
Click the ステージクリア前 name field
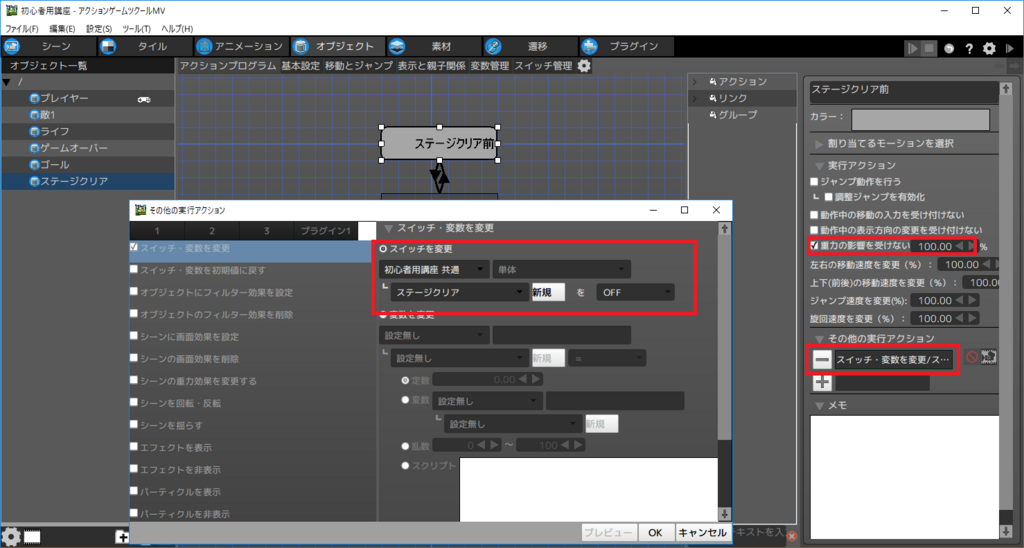coord(904,91)
